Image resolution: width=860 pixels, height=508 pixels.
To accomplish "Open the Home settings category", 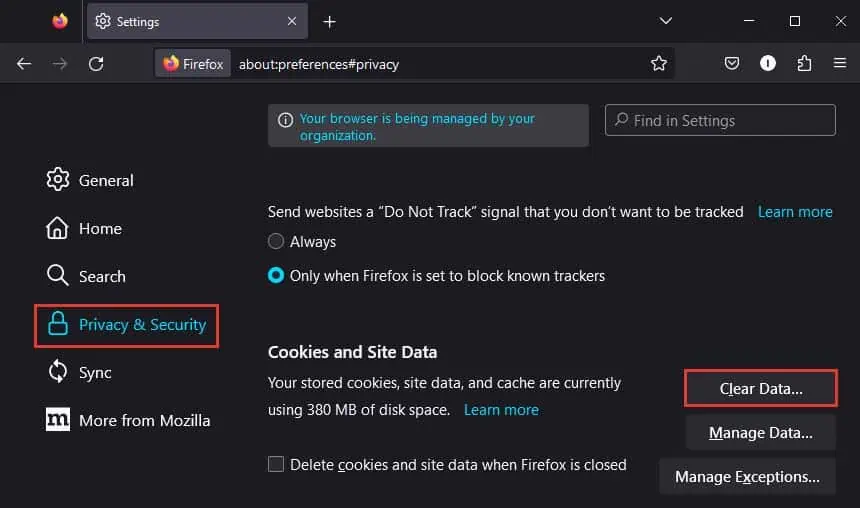I will 84,228.
